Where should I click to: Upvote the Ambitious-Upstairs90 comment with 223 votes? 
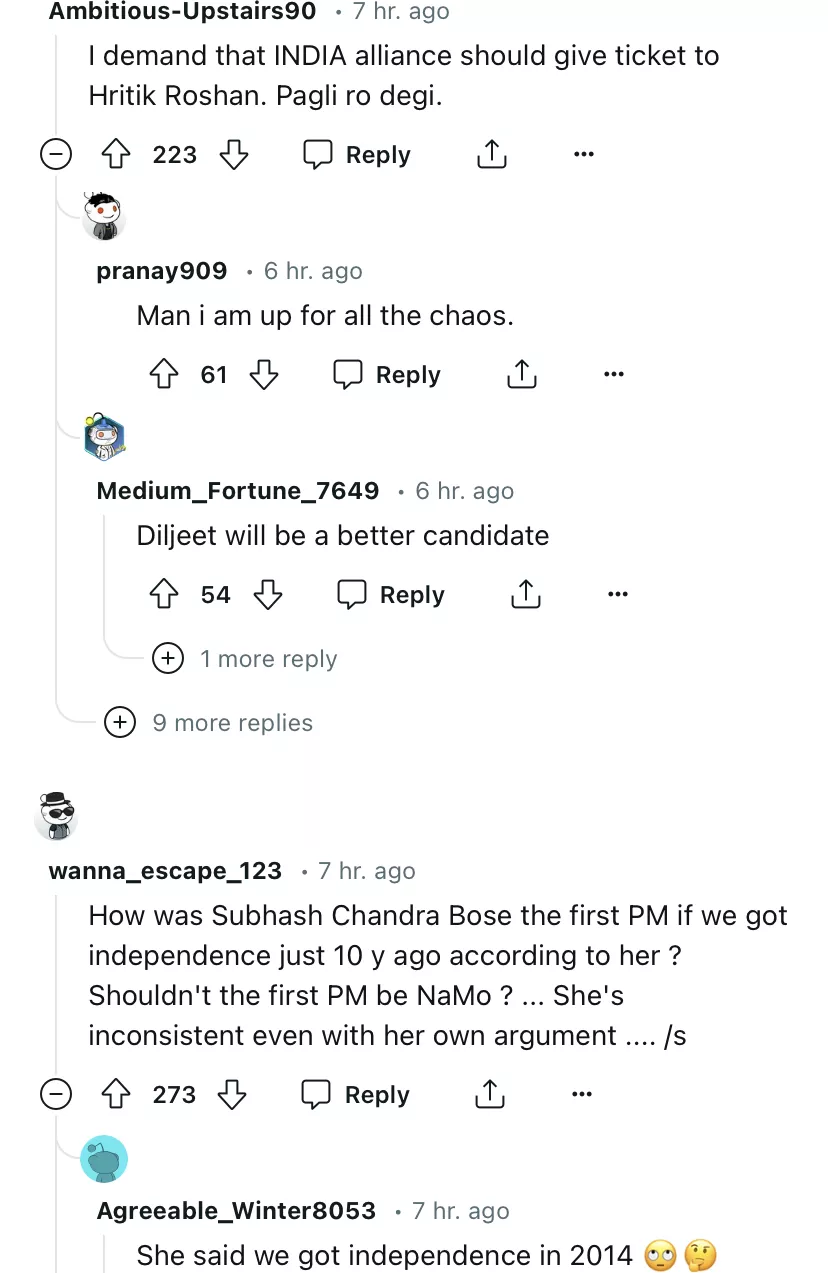[x=118, y=155]
